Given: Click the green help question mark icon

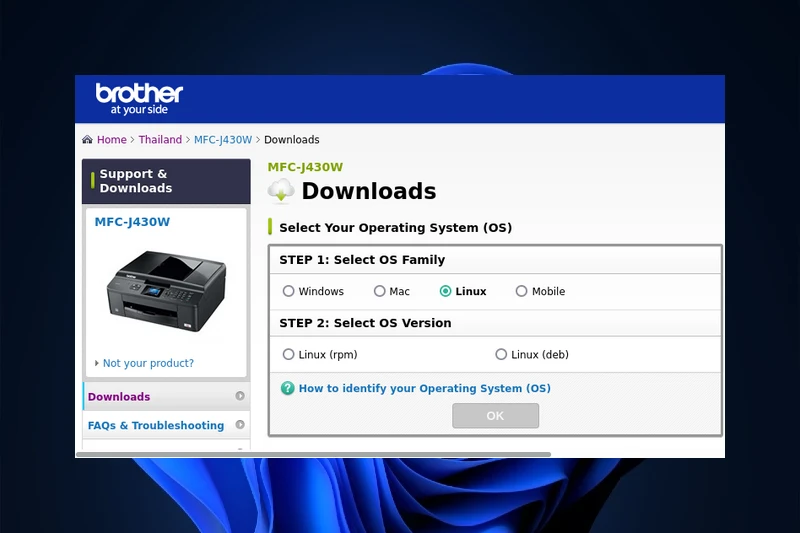Looking at the screenshot, I should point(288,388).
